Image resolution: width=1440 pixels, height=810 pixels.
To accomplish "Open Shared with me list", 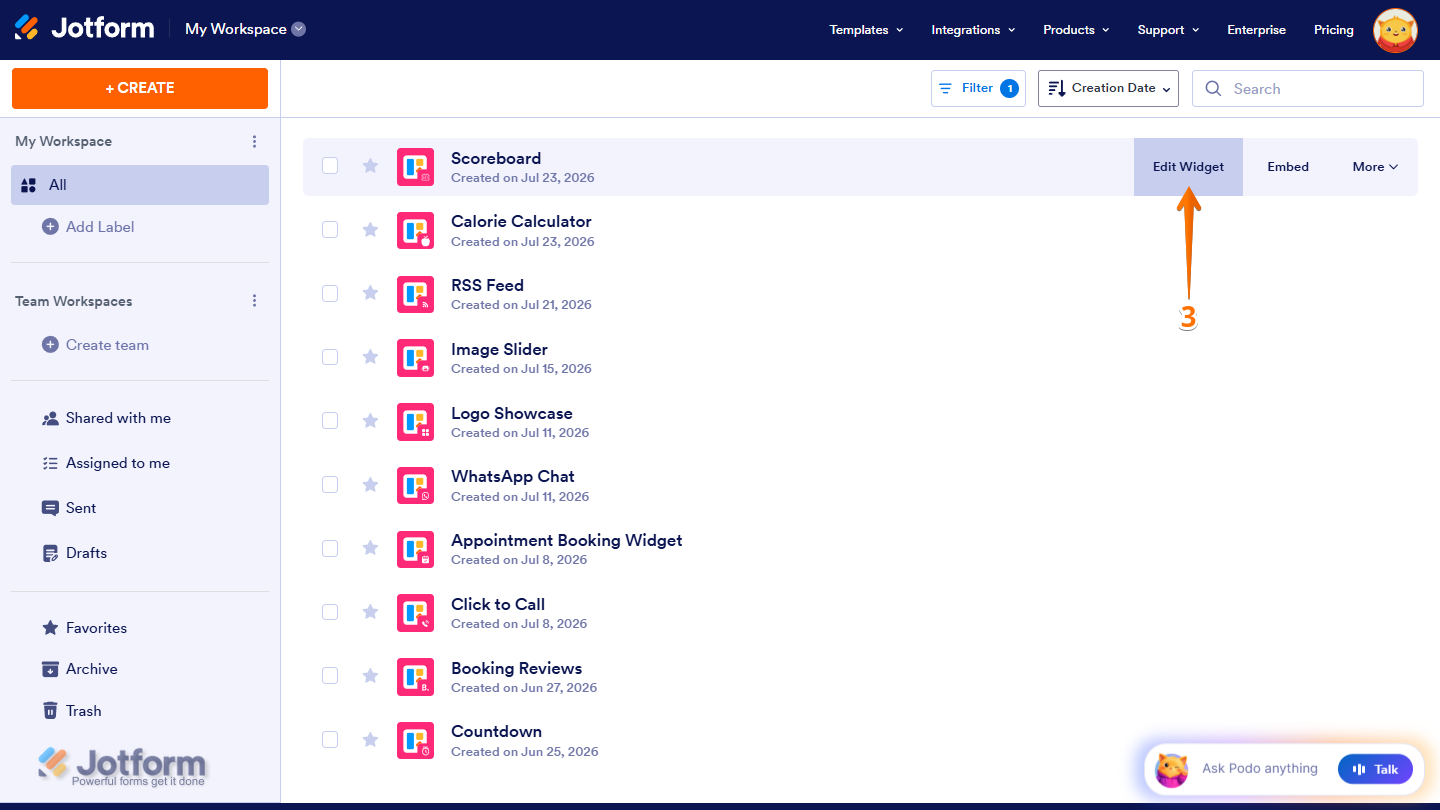I will 105,418.
